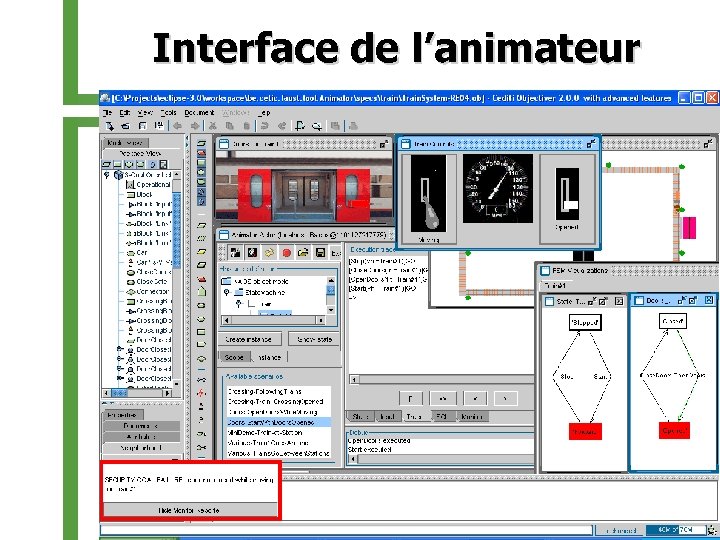The width and height of the screenshot is (720, 540).
Task: Collapse the root node of model tree
Action: pos(107,175)
